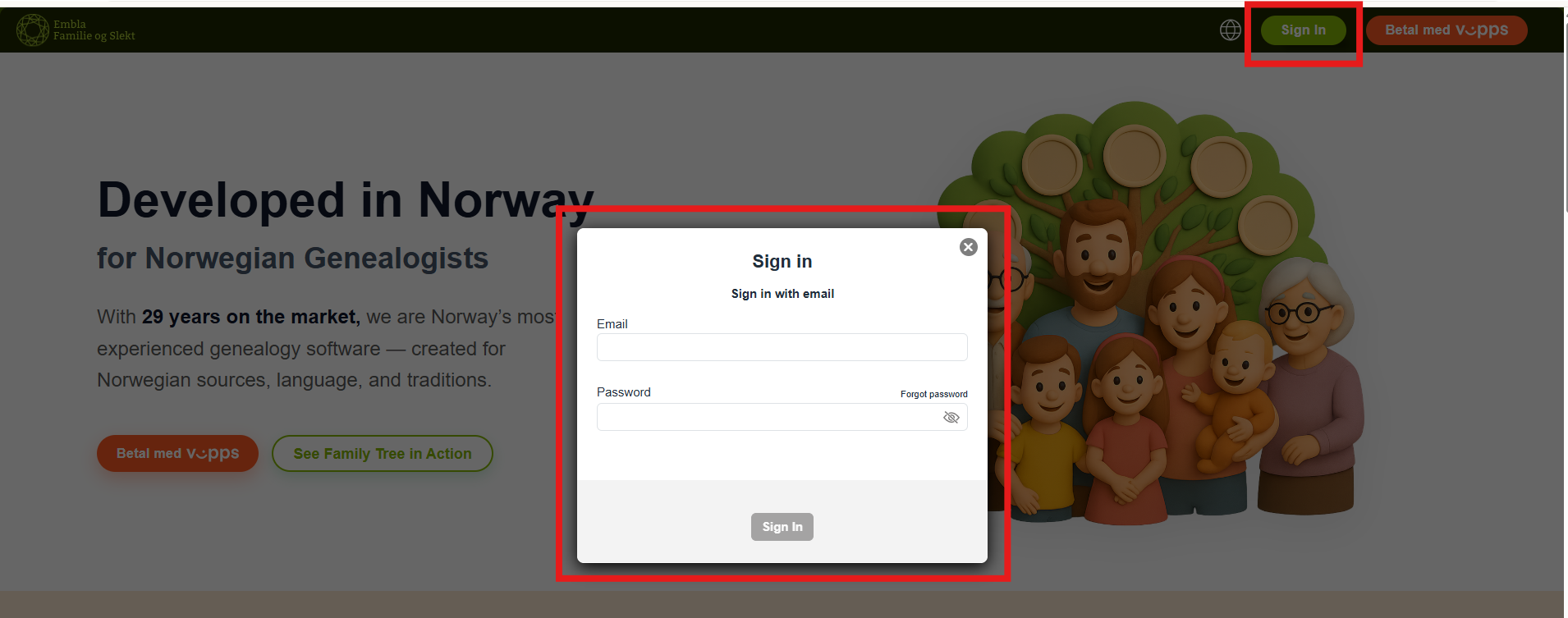
Task: Click Betal med Vipps in header
Action: point(1447,30)
